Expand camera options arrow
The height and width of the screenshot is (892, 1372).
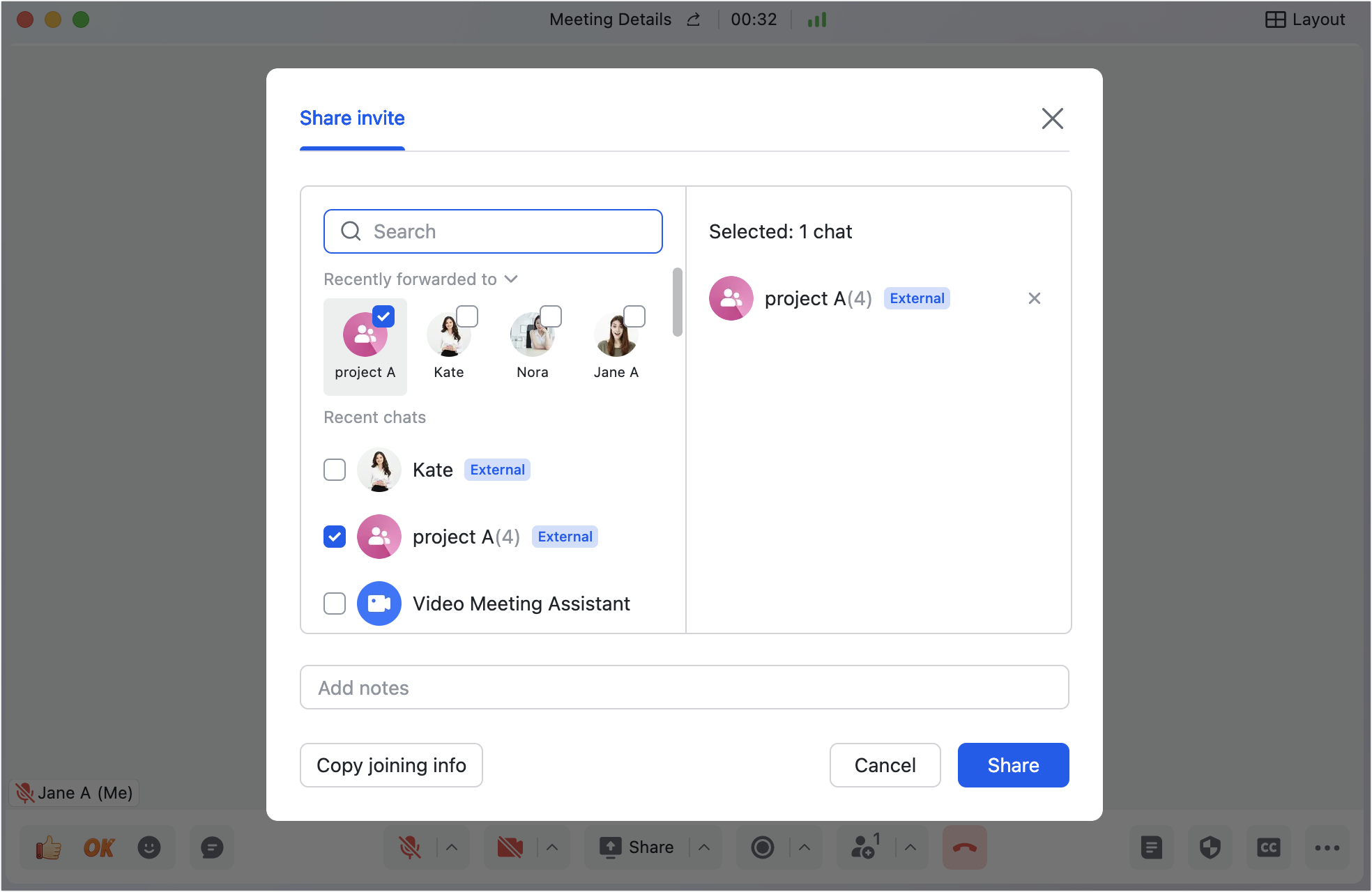552,847
